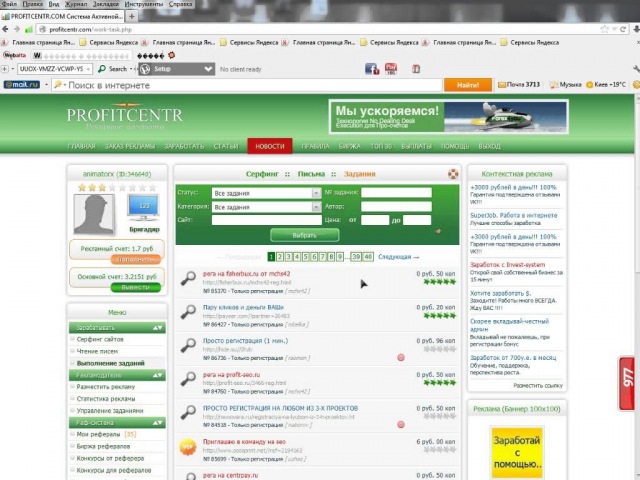Click the green Вывести button
Viewport: 640px width, 480px height.
(x=136, y=287)
